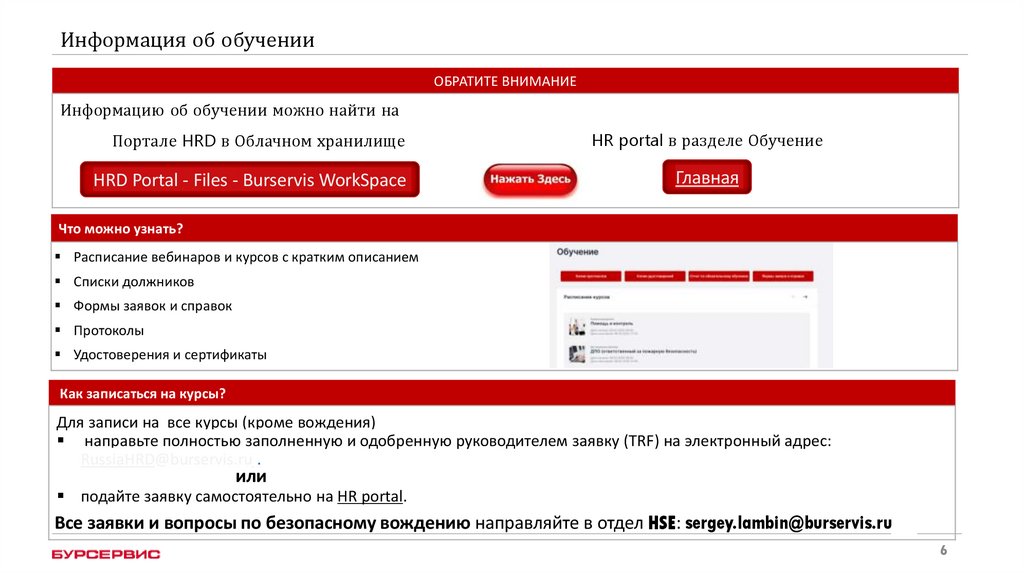This screenshot has height=574, width=1024.
Task: Open the 'Главная' link button
Action: click(x=707, y=177)
